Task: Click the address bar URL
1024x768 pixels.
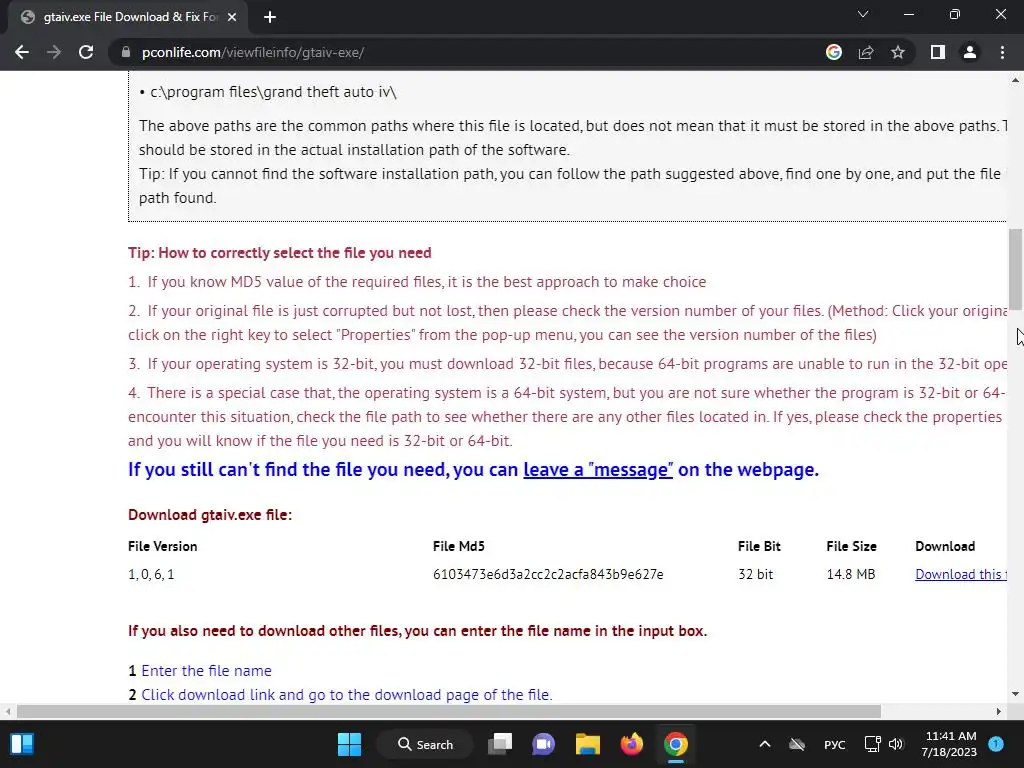Action: pyautogui.click(x=253, y=52)
